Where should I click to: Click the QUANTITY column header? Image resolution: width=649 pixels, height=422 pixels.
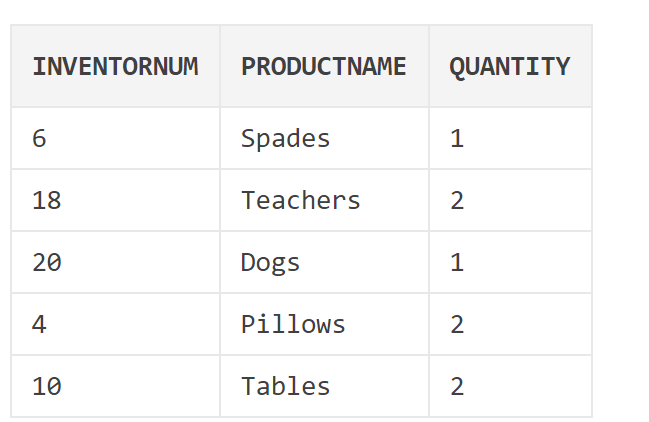[x=510, y=66]
